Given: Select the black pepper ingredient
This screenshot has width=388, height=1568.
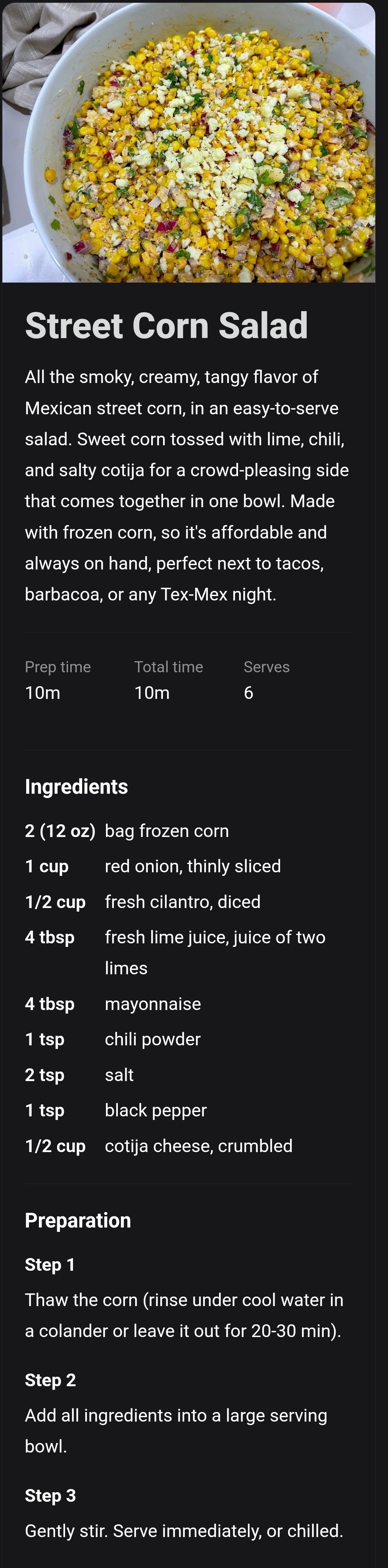Looking at the screenshot, I should pos(156,1110).
